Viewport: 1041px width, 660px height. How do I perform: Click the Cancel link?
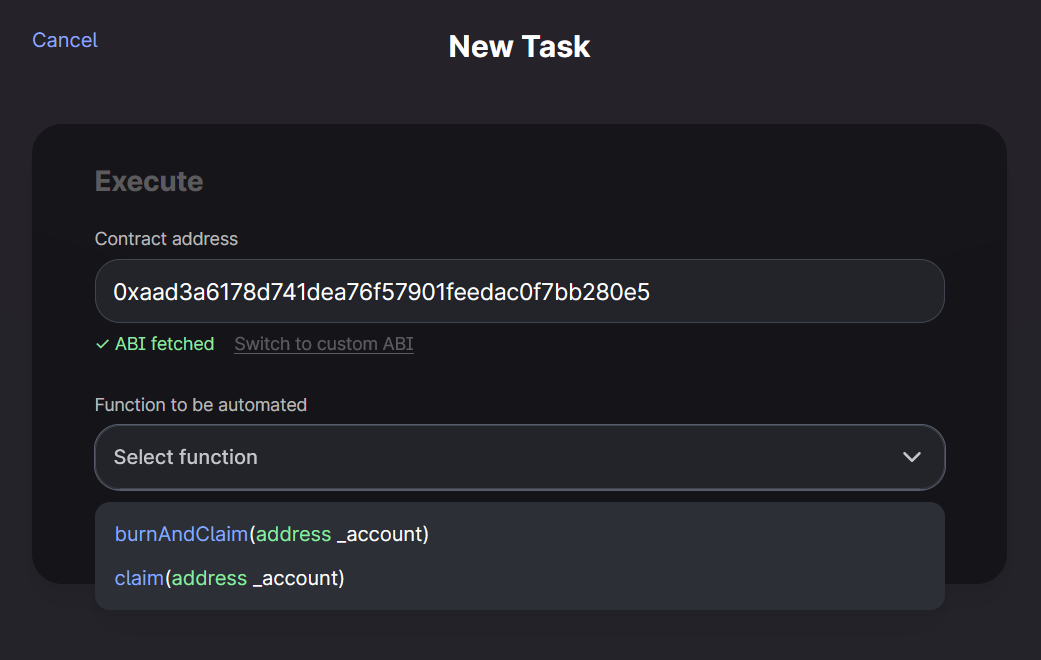65,40
